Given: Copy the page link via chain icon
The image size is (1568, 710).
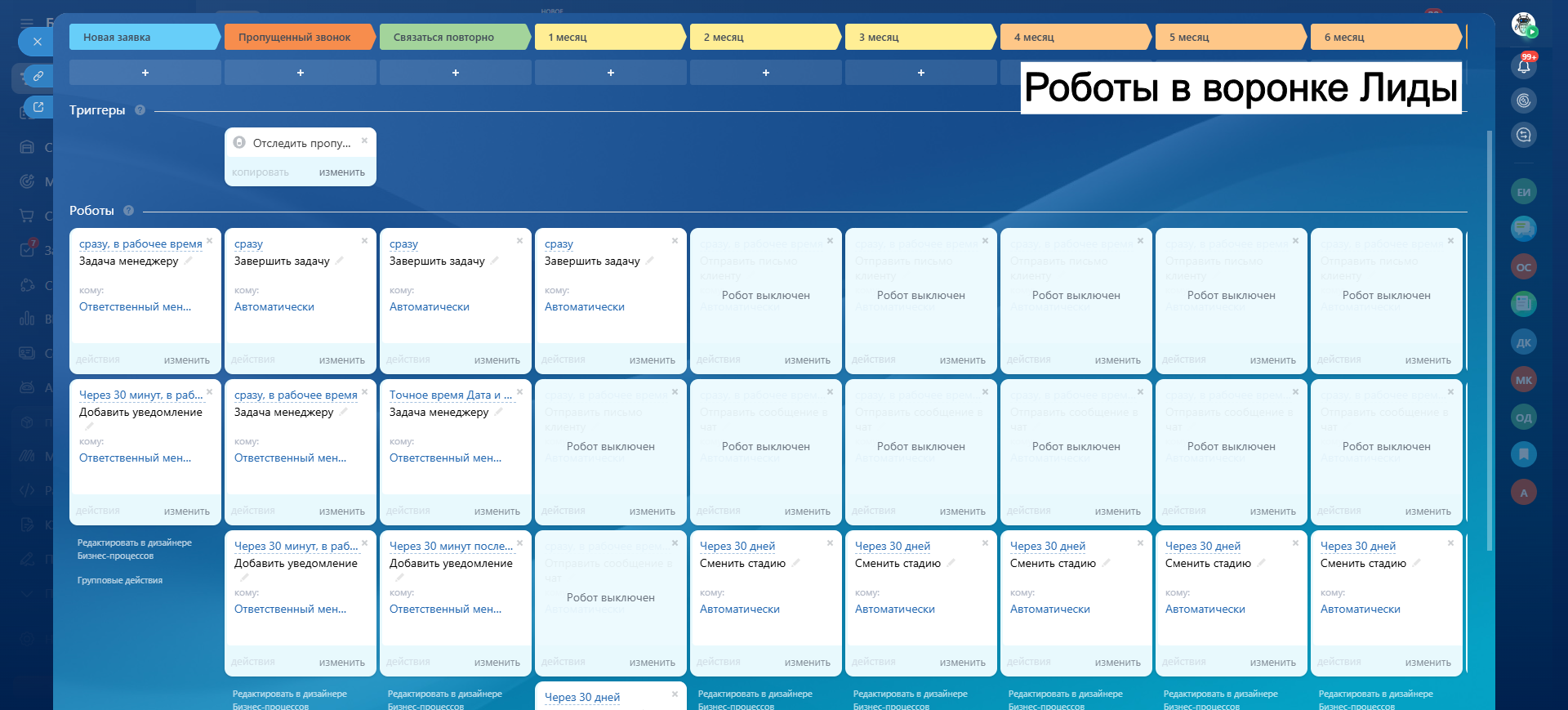Looking at the screenshot, I should (x=38, y=76).
